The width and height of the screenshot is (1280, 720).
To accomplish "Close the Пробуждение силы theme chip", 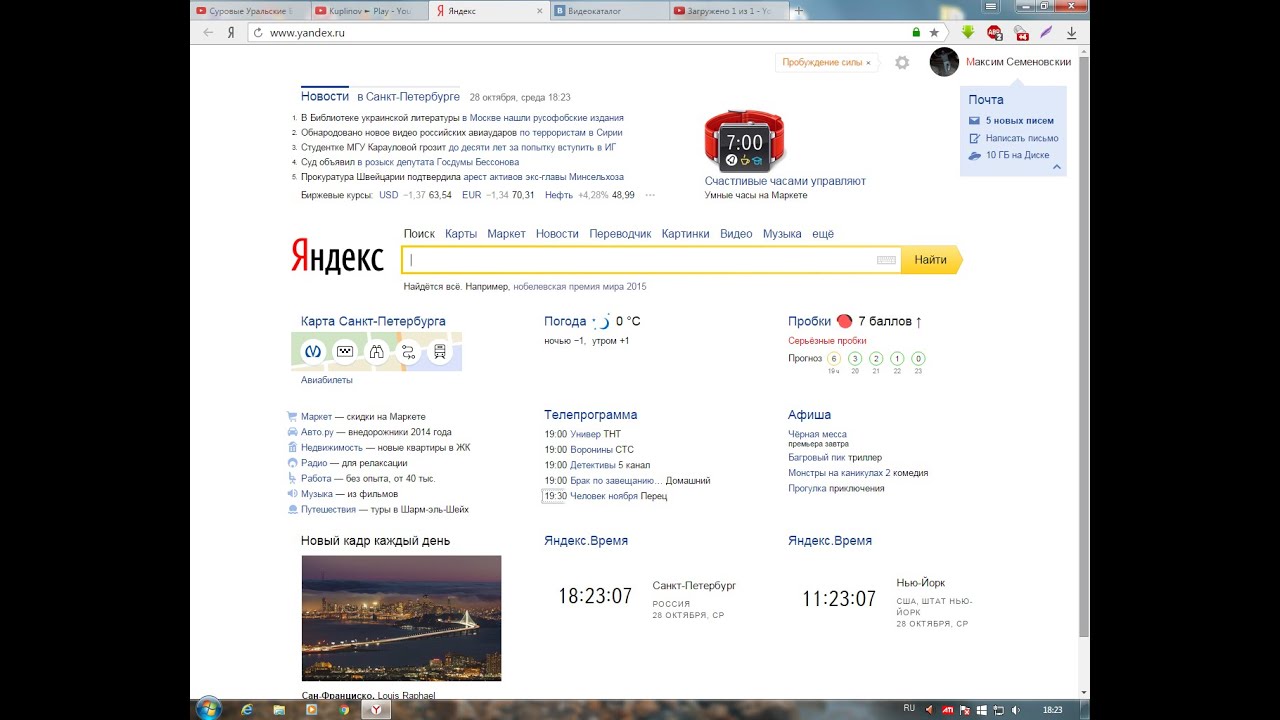I will click(868, 63).
